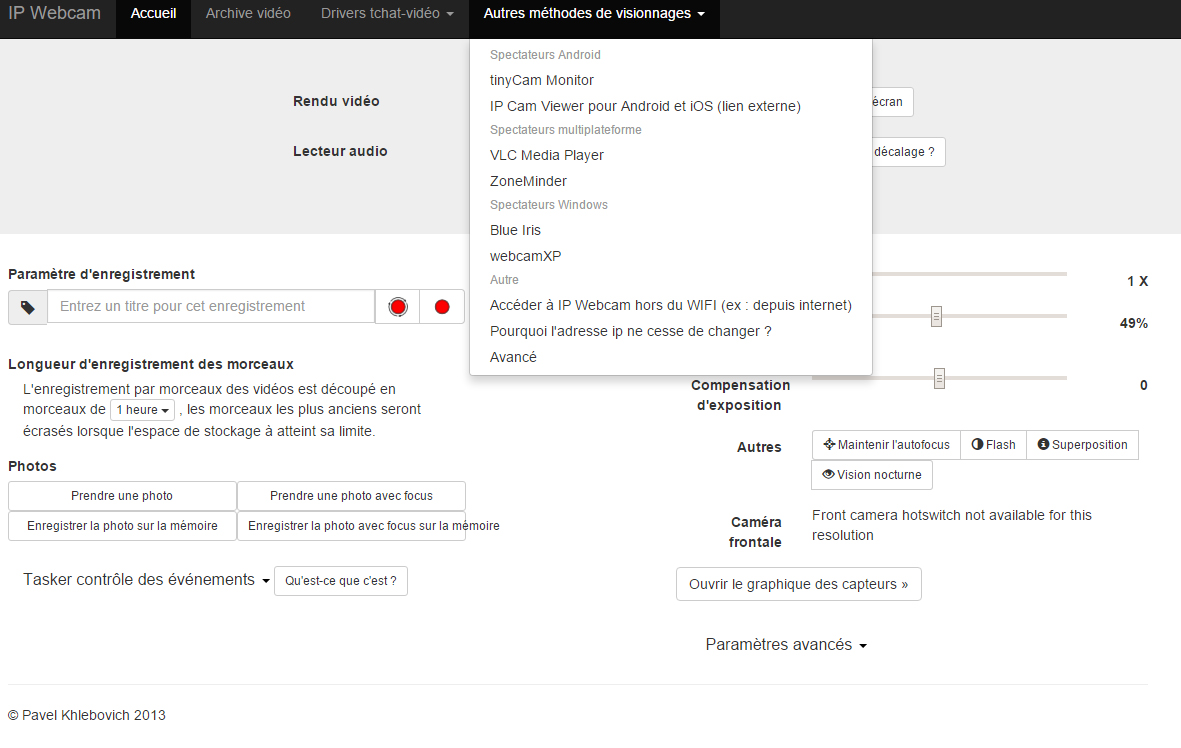Open the 1 heure chunk length dropdown

(x=142, y=410)
